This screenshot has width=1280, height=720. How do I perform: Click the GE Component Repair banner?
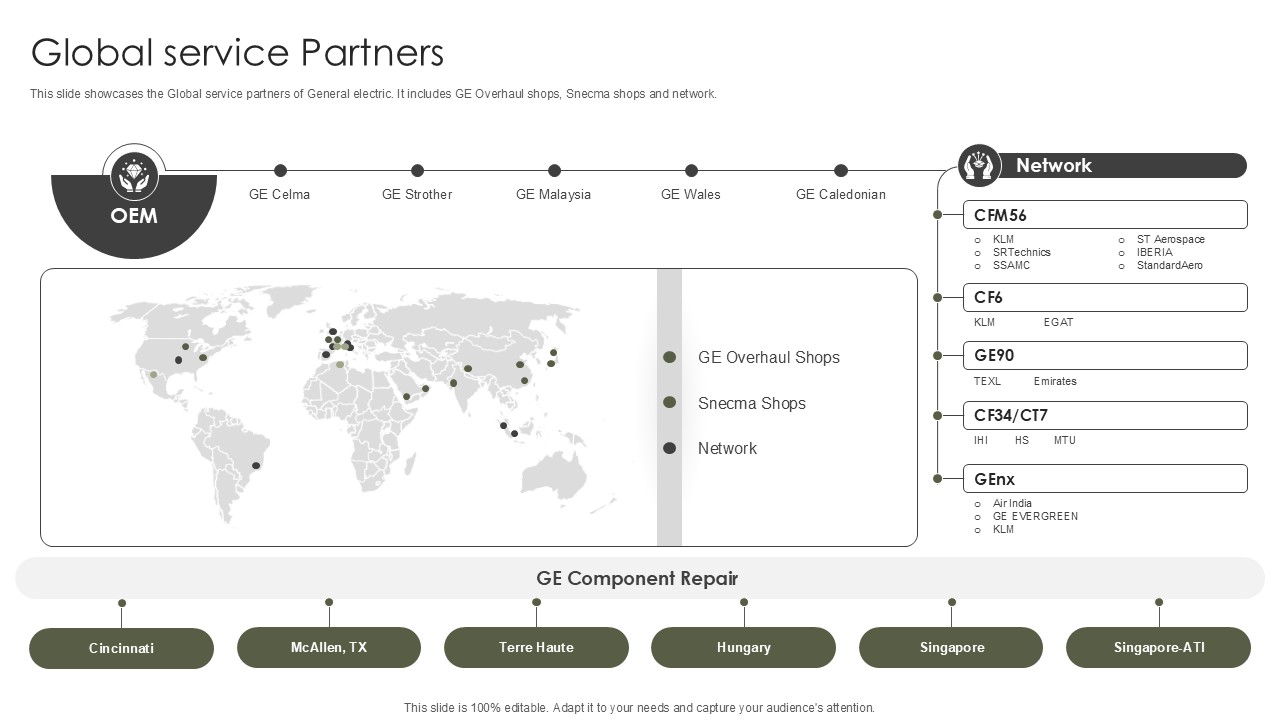click(x=640, y=578)
